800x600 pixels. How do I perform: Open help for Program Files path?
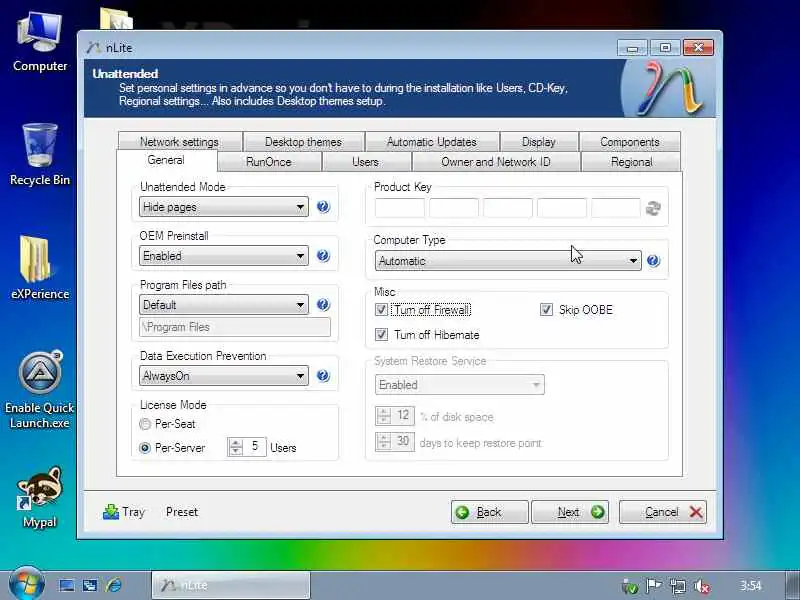pos(323,305)
